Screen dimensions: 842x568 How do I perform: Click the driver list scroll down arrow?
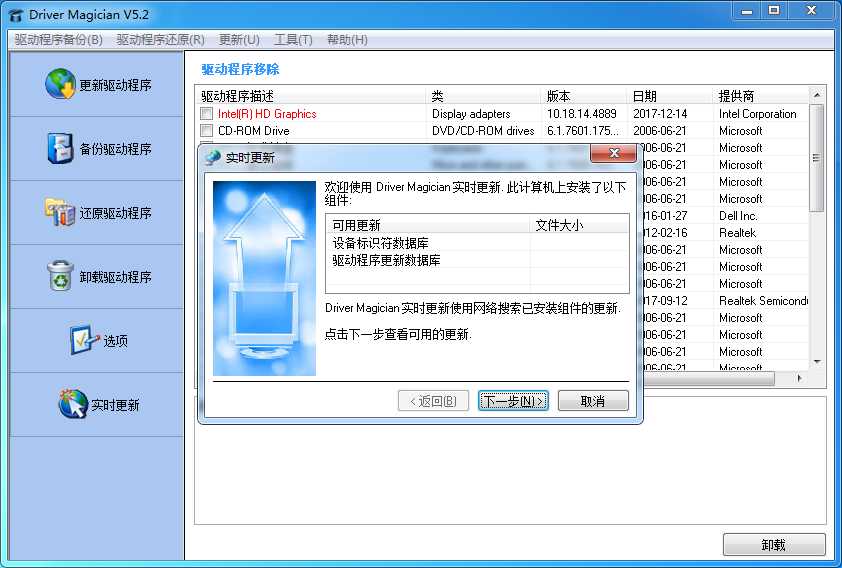[x=817, y=362]
